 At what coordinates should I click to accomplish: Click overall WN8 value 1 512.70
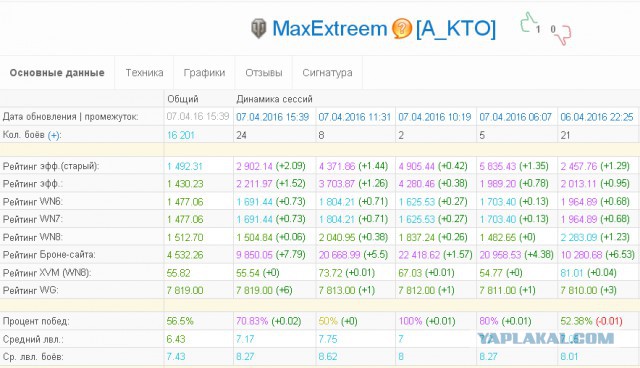point(185,237)
